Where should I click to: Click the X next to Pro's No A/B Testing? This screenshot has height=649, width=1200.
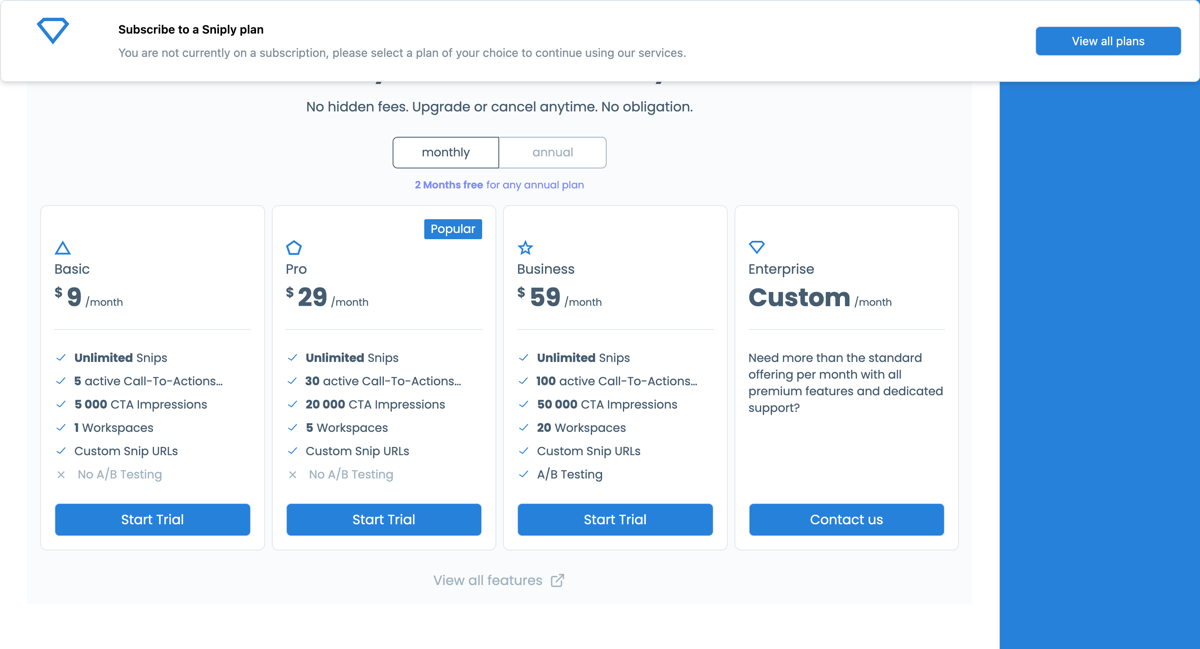[x=291, y=474]
